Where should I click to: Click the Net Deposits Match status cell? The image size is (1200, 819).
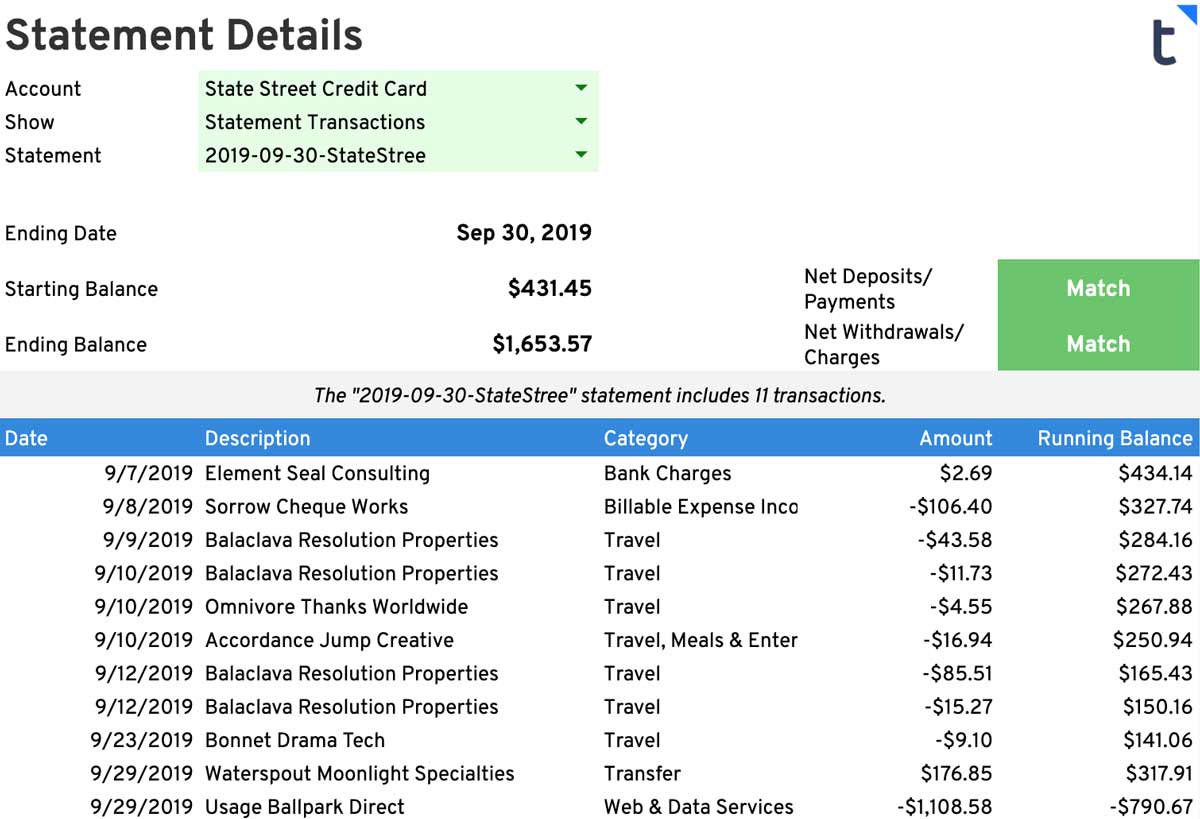[x=1098, y=288]
